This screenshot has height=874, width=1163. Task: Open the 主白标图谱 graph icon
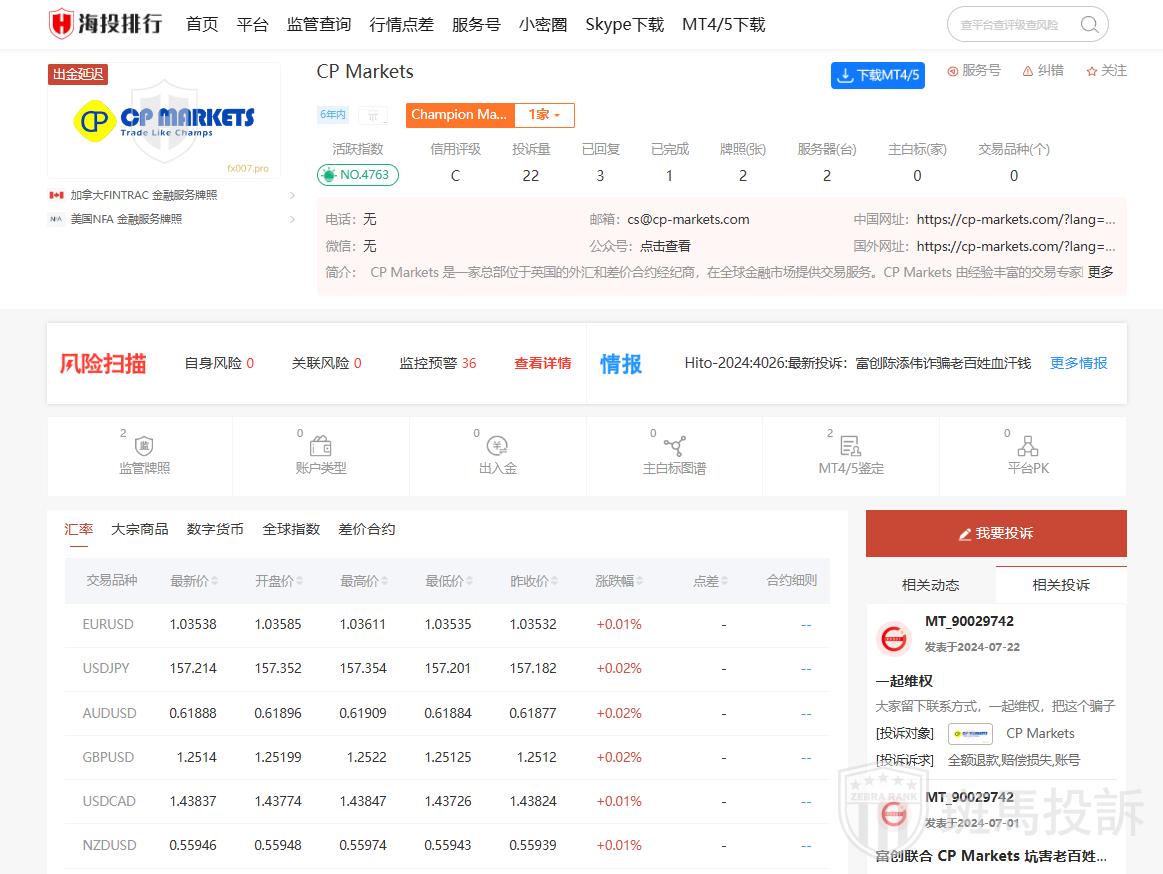[674, 446]
